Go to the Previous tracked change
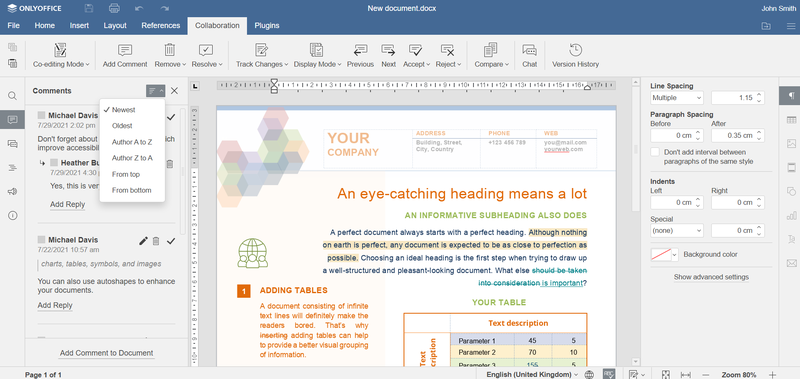Screen dimensions: 800x379 coord(360,56)
